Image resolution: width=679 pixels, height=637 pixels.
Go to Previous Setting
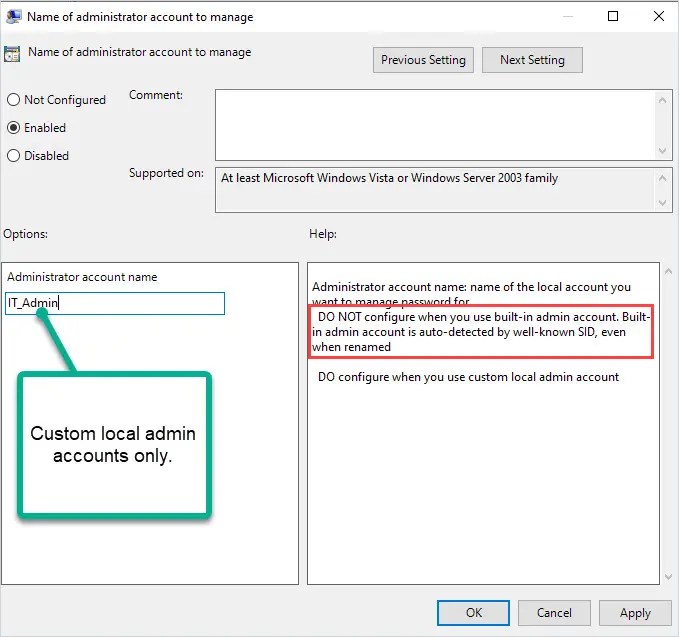[423, 60]
